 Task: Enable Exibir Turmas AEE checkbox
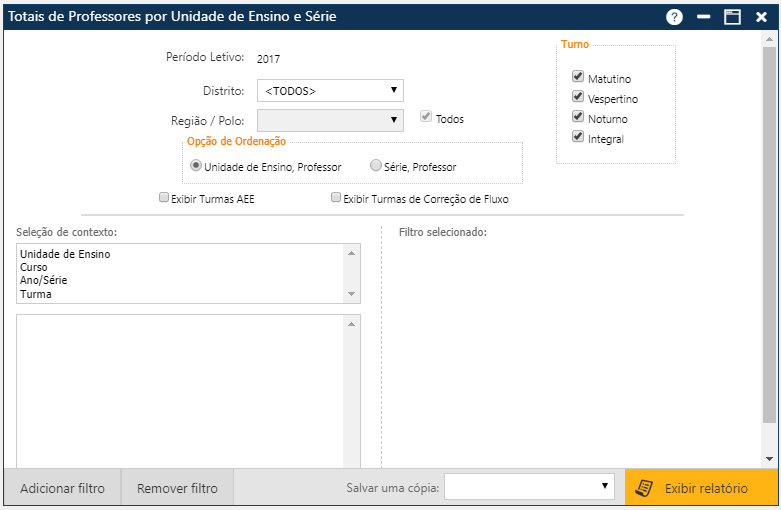pos(164,198)
